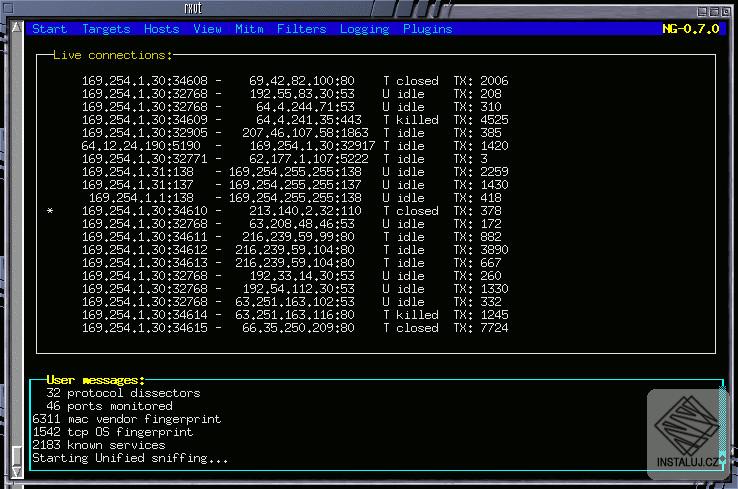Select connection from 64.12.24.190:5190
The width and height of the screenshot is (738, 489).
[295, 146]
